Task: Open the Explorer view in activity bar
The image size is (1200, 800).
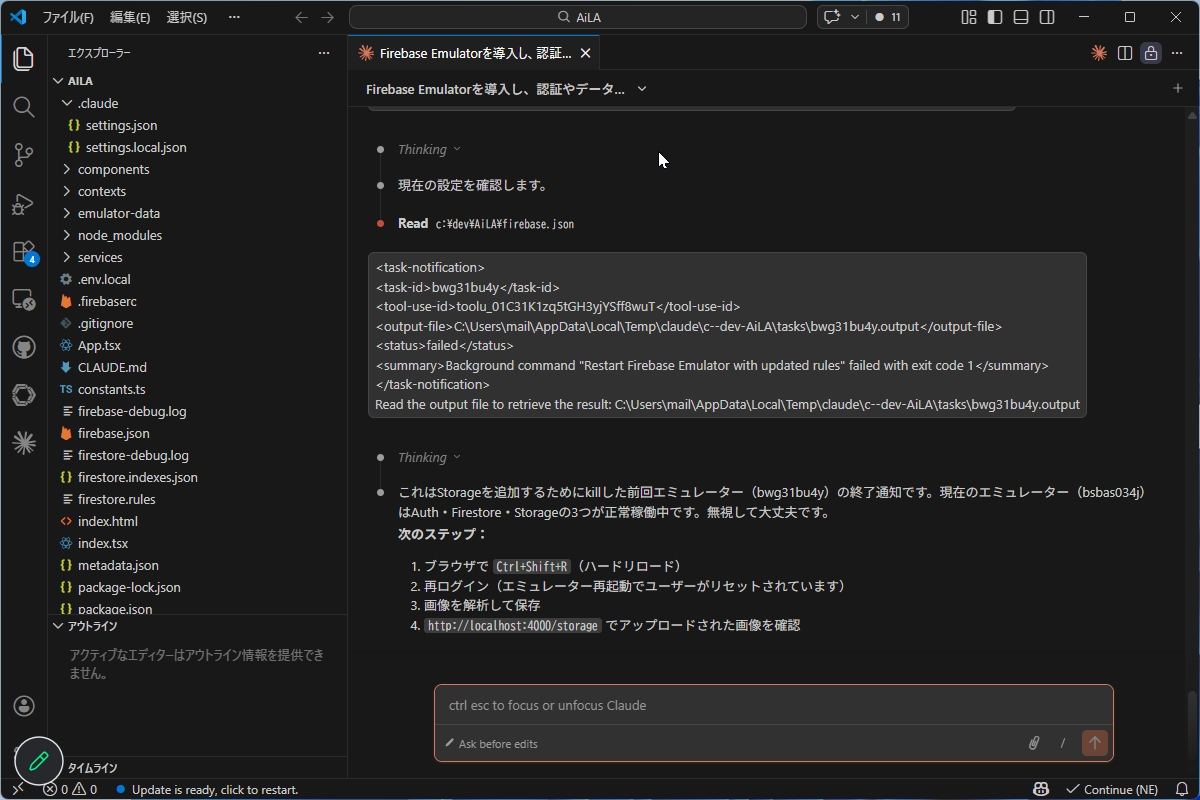Action: point(24,58)
